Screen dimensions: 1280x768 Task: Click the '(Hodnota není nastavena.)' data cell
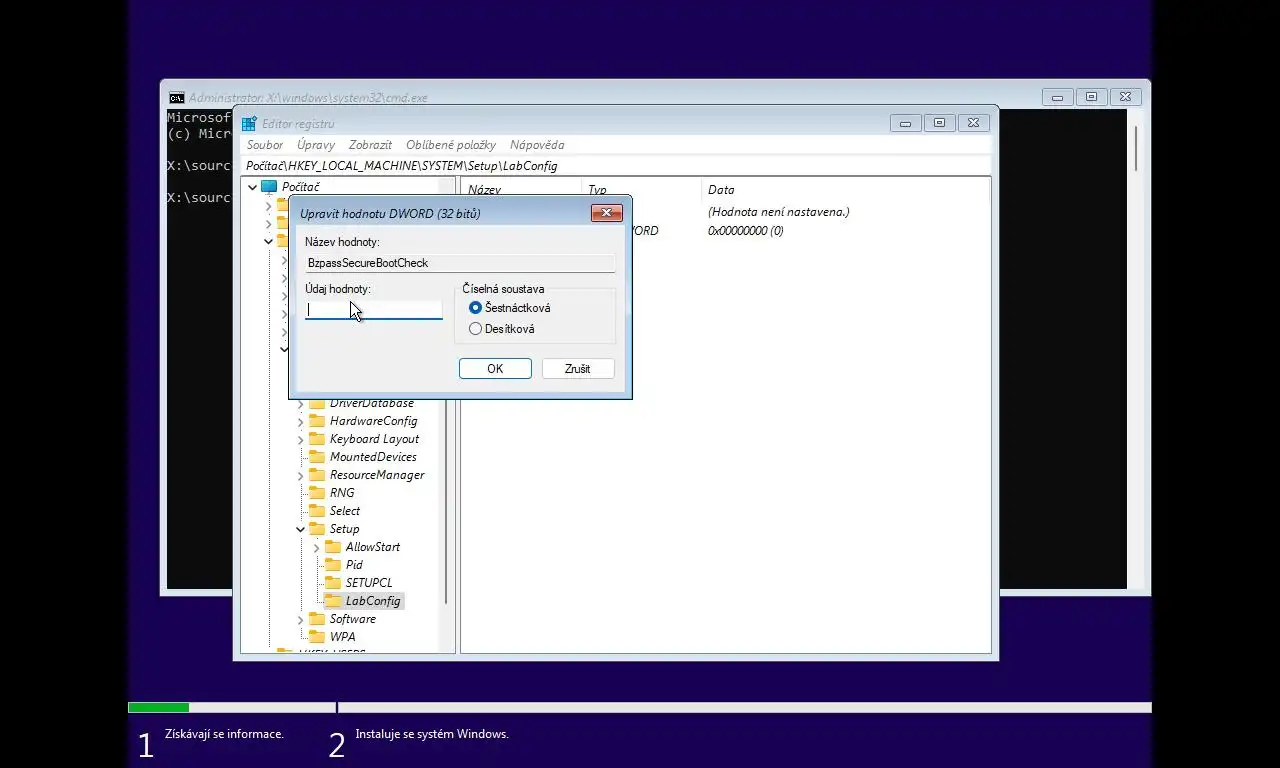click(x=778, y=212)
